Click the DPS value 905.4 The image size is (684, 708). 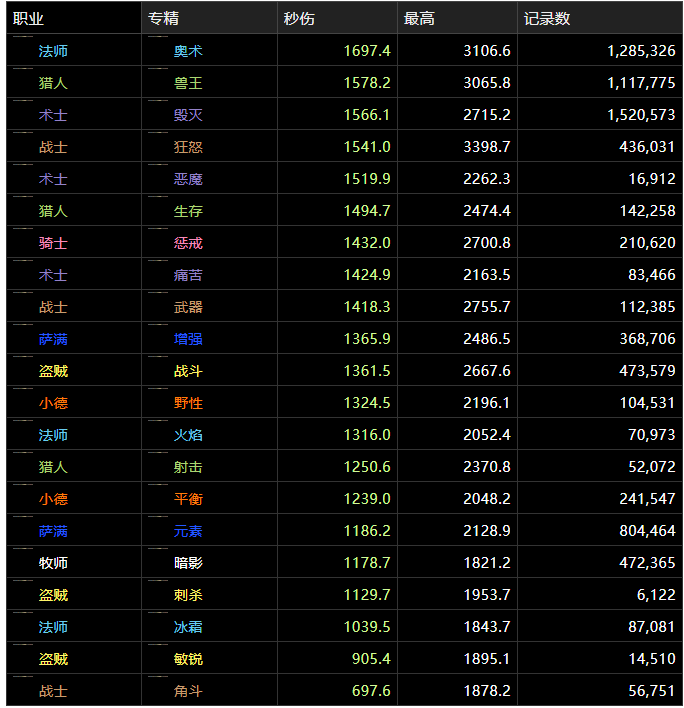pyautogui.click(x=371, y=659)
